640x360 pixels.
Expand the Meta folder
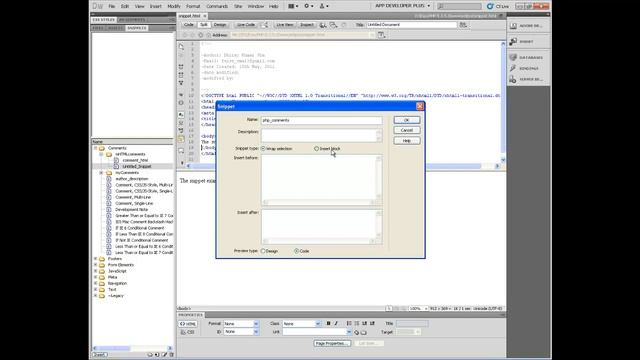[96, 277]
